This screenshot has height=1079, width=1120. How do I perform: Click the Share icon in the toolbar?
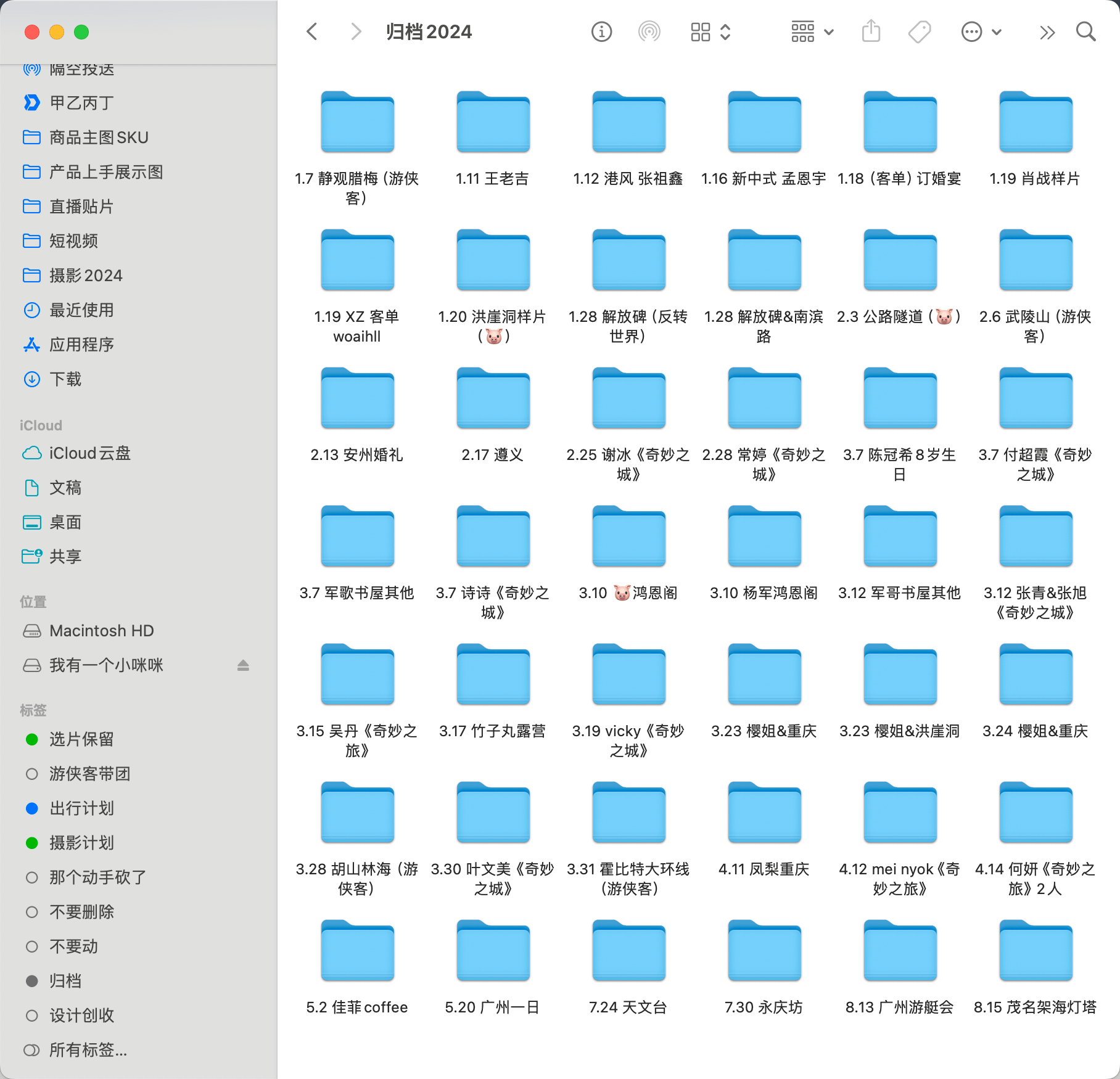(870, 31)
